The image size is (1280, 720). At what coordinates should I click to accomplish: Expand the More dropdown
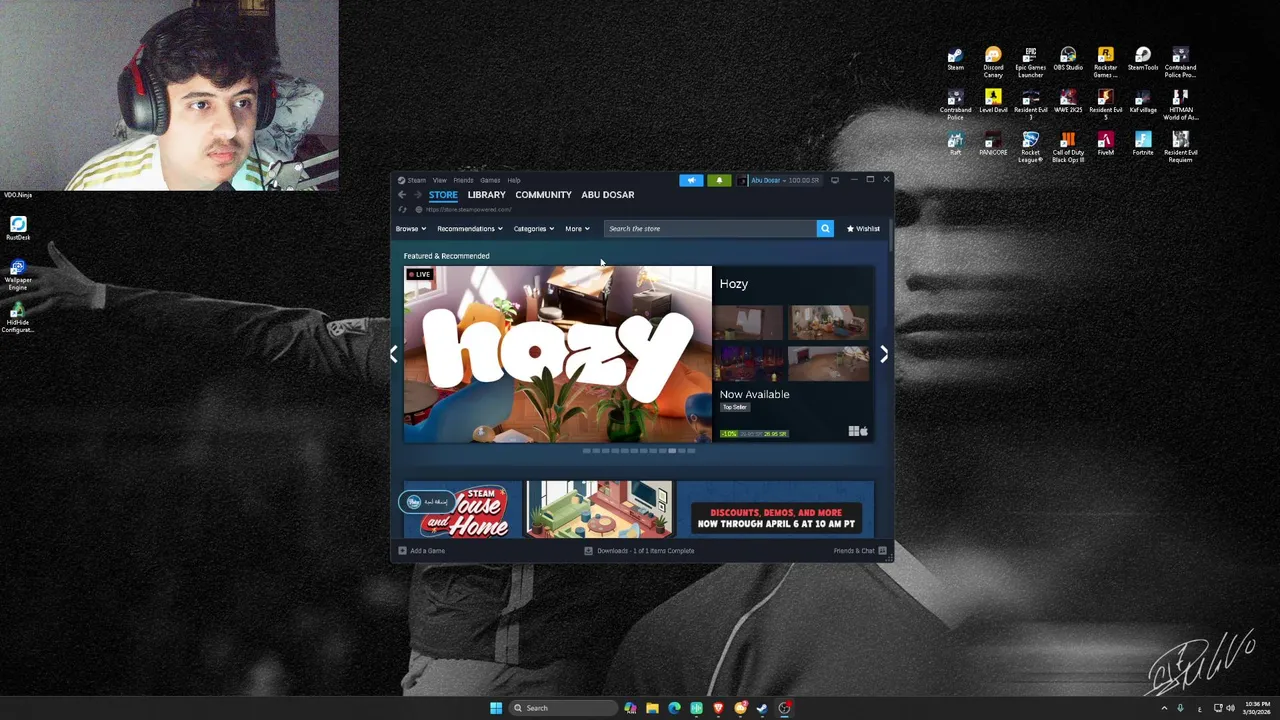pyautogui.click(x=577, y=229)
